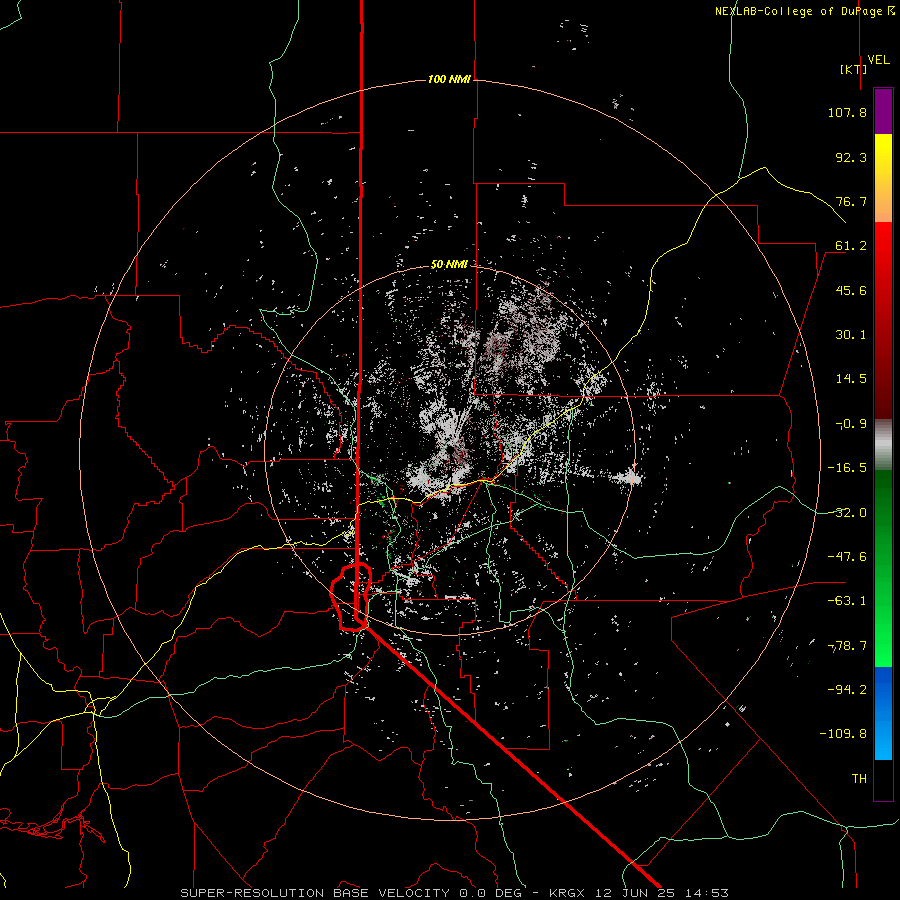The image size is (900, 900).
Task: Click the -78.7 value on velocity scale
Action: tap(847, 646)
